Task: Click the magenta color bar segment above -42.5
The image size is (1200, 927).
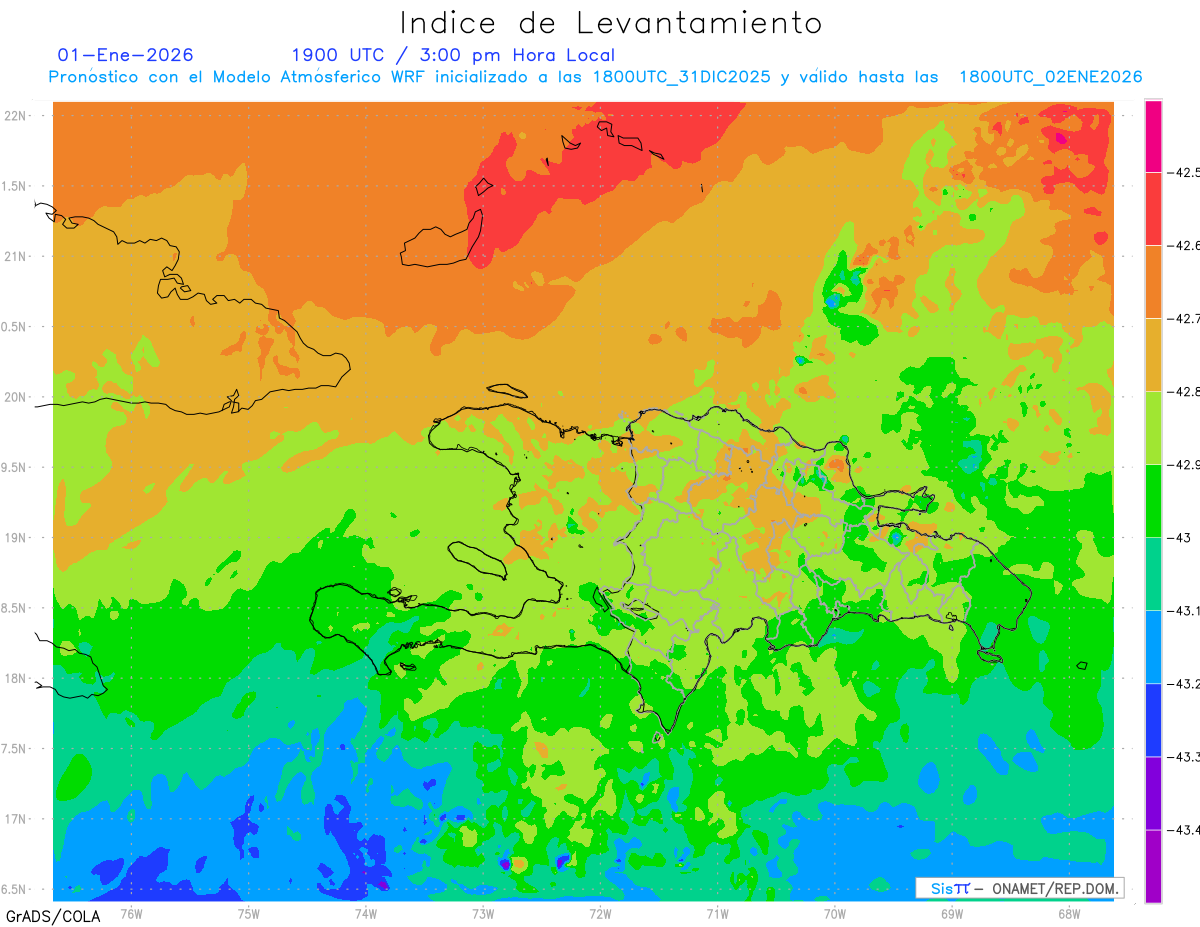Action: click(x=1153, y=136)
